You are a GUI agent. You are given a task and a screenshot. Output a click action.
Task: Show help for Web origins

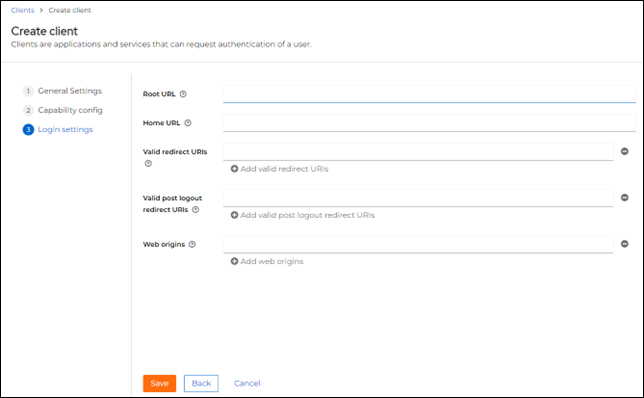192,244
